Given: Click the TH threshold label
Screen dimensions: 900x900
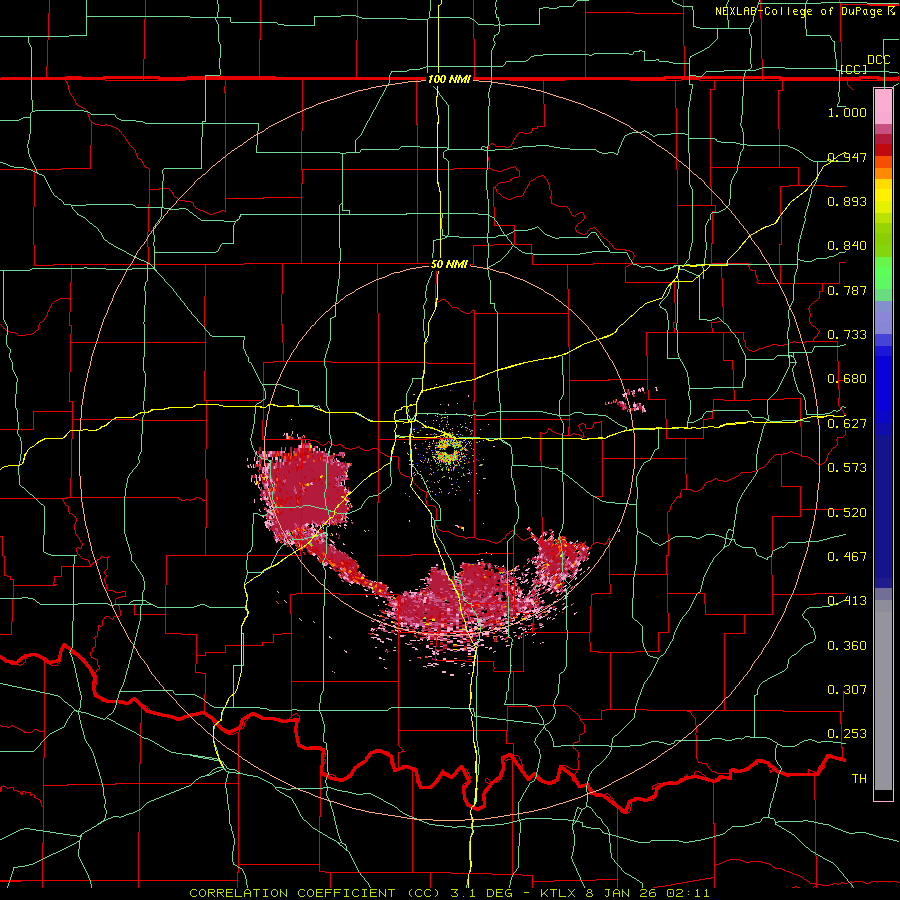Looking at the screenshot, I should pos(859,779).
